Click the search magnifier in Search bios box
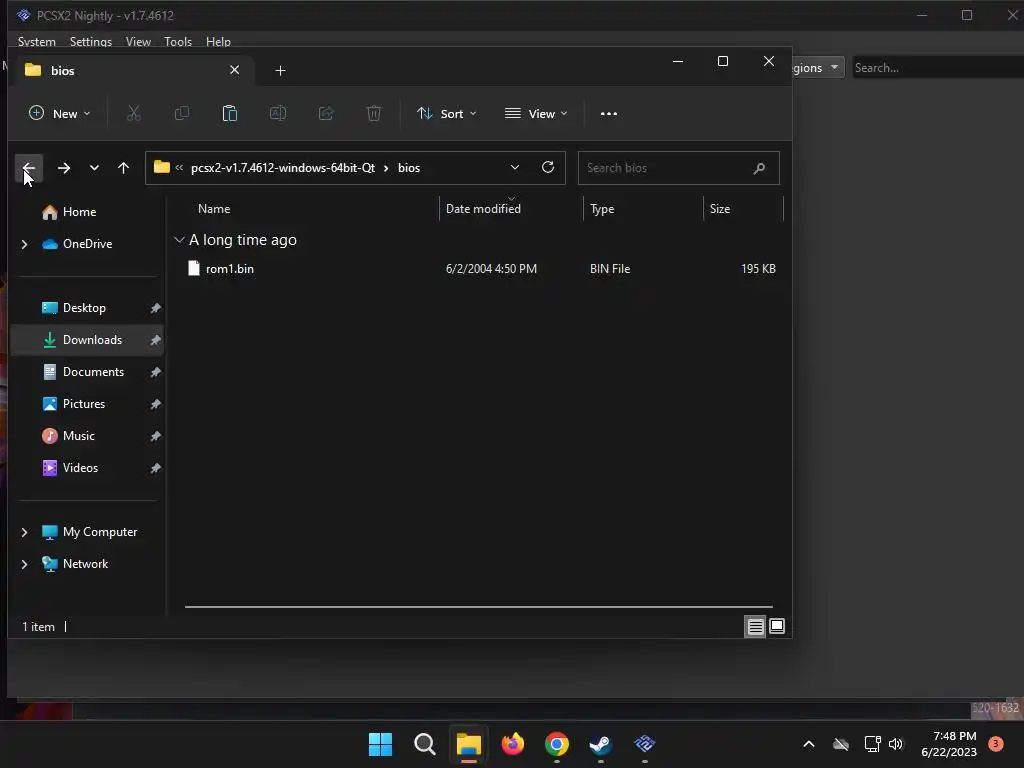 pos(759,168)
